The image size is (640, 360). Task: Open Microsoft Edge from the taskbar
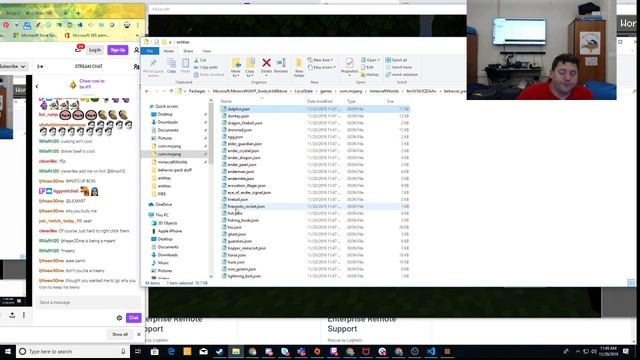(x=171, y=351)
